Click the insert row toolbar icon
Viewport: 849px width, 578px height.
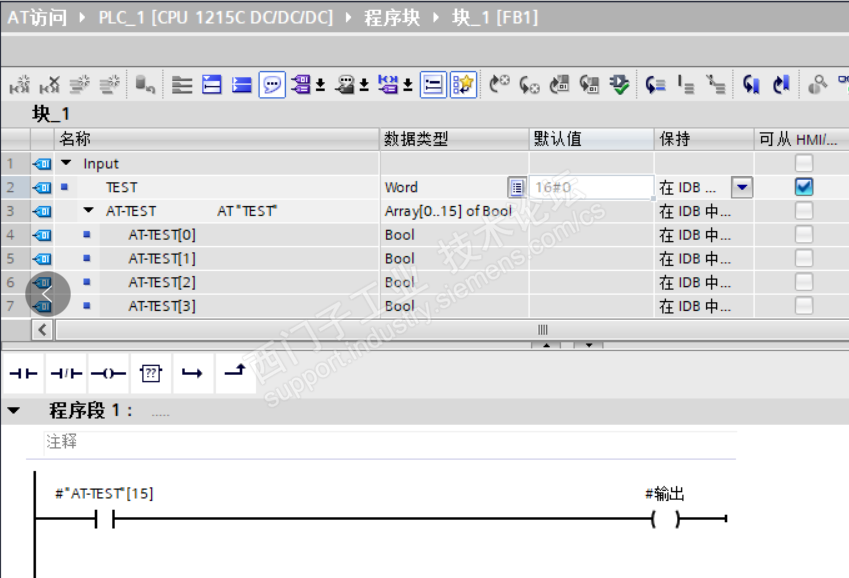click(x=80, y=85)
